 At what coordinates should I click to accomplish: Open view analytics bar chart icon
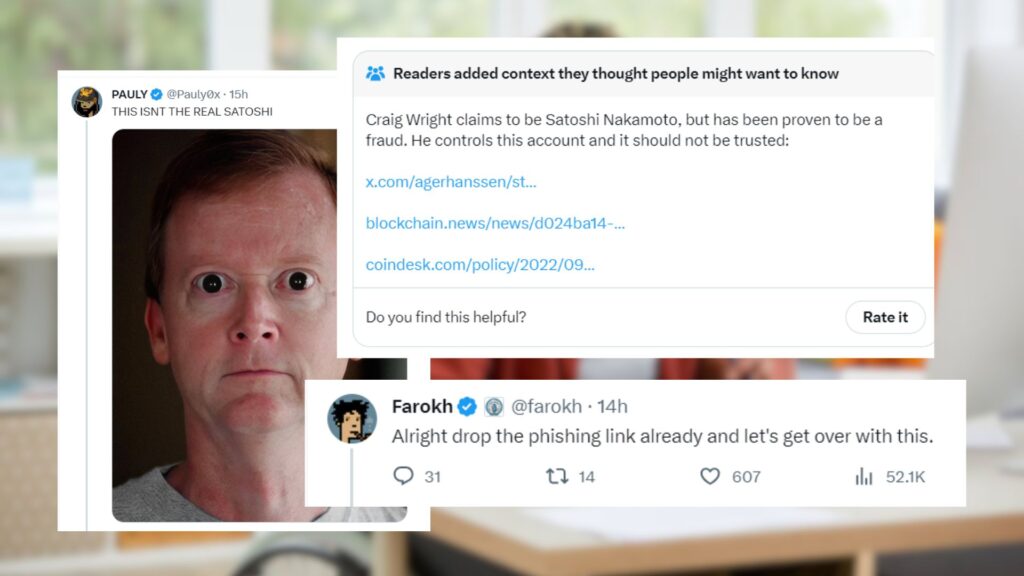pos(863,476)
